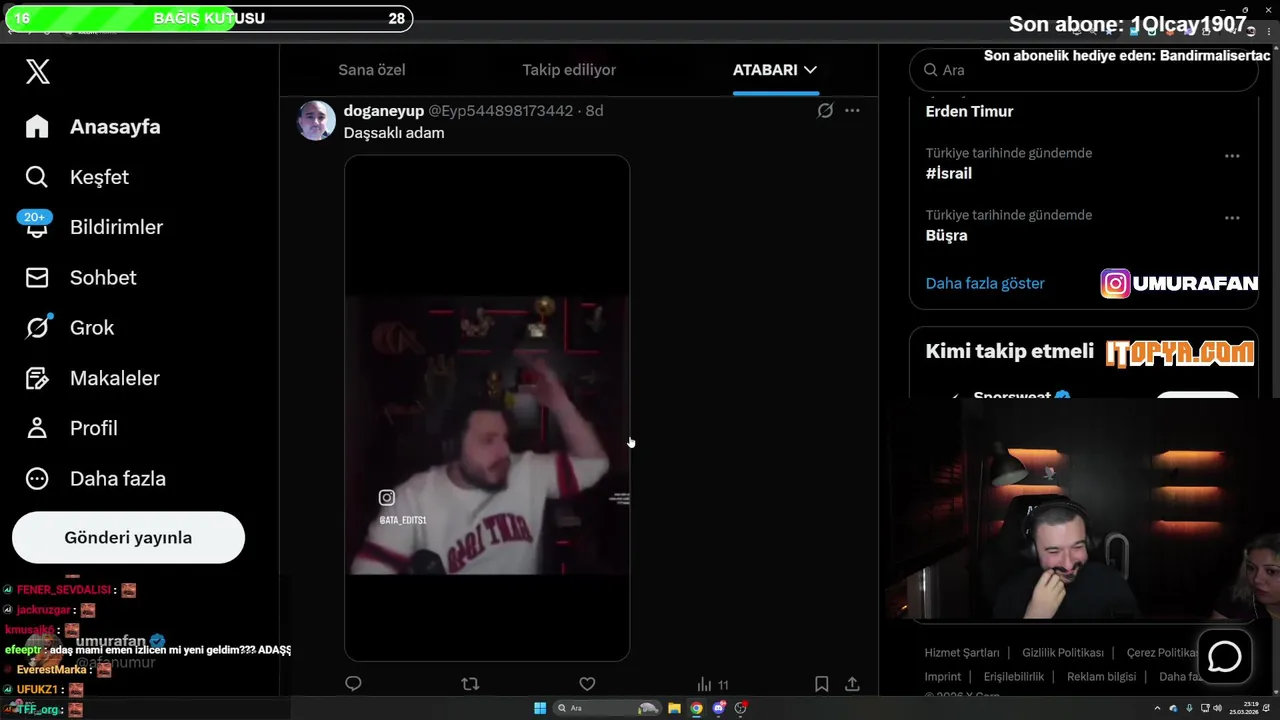Screen dimensions: 1280x720
Task: View tweet analytics showing 11
Action: pos(713,684)
